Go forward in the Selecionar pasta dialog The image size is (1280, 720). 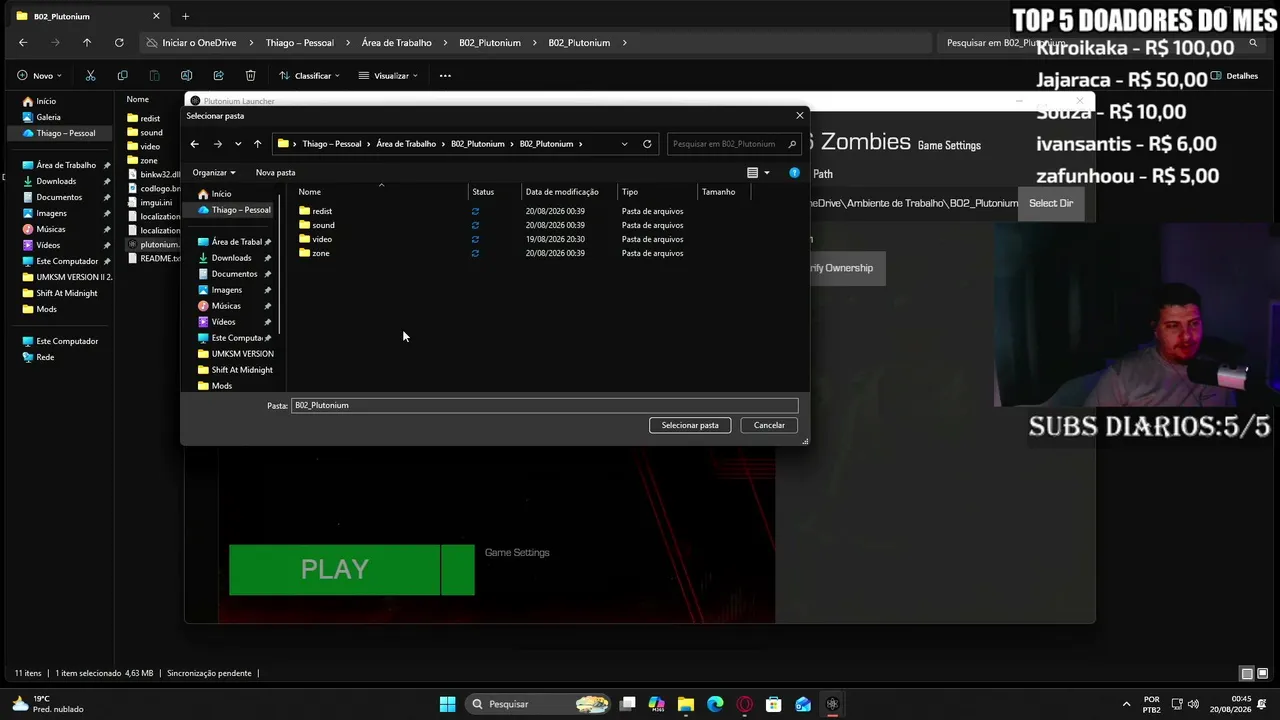coord(217,144)
